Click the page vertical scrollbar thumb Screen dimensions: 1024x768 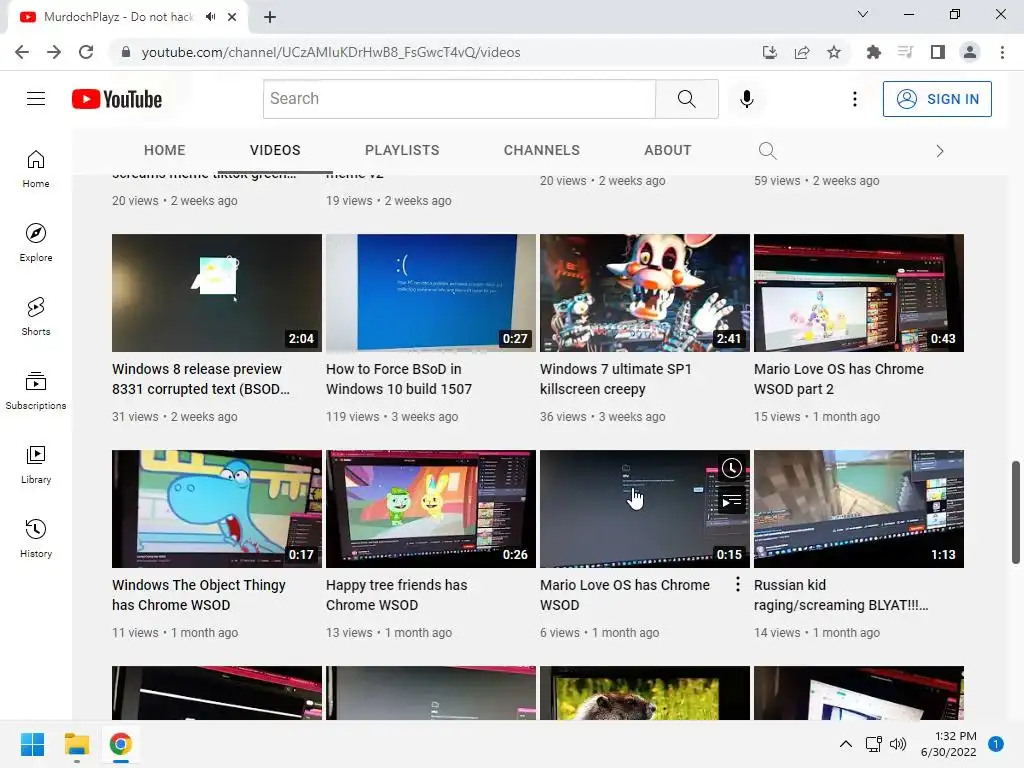pyautogui.click(x=1016, y=512)
